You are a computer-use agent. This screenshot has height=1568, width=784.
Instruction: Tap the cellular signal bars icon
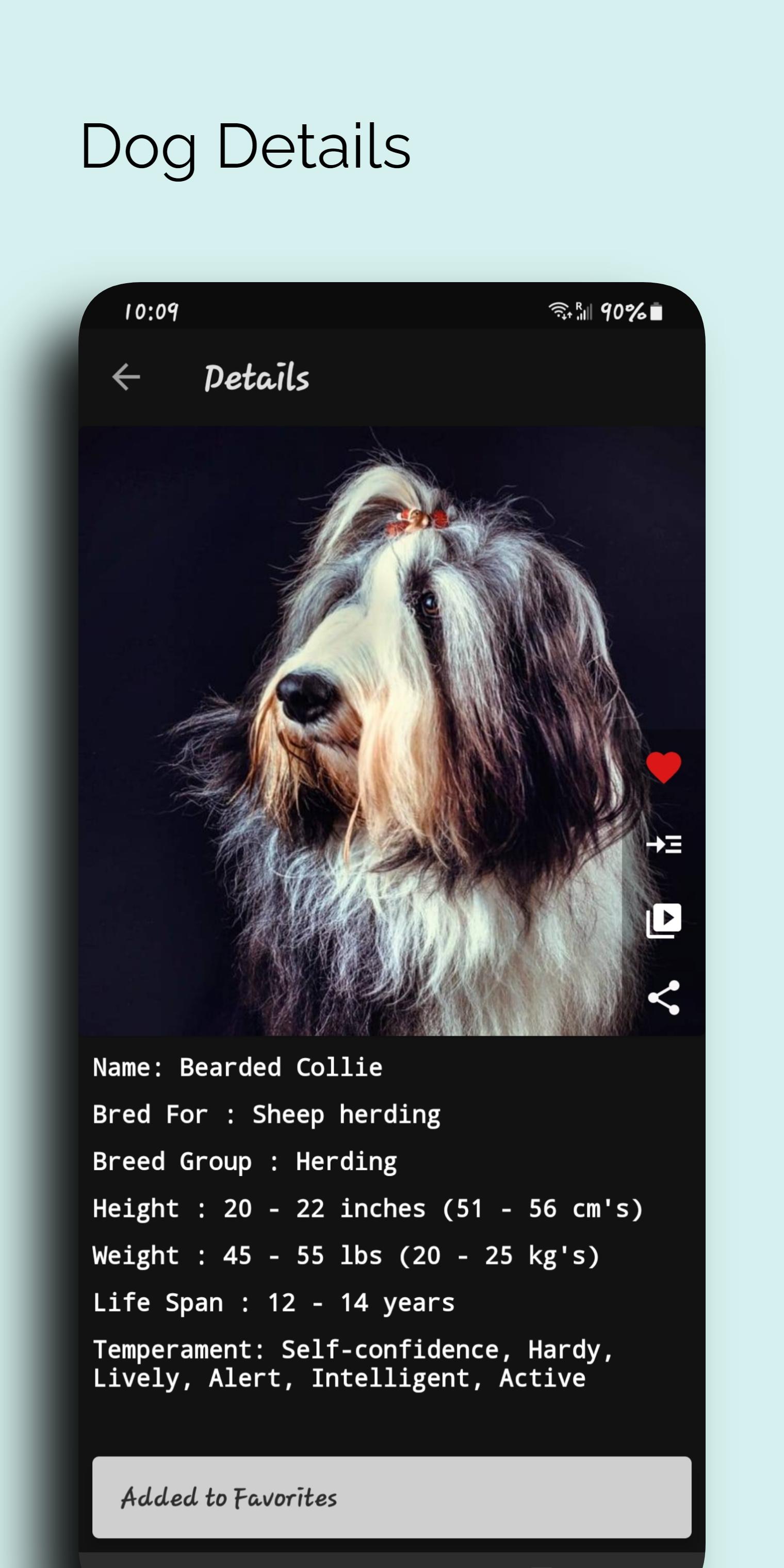[x=584, y=311]
